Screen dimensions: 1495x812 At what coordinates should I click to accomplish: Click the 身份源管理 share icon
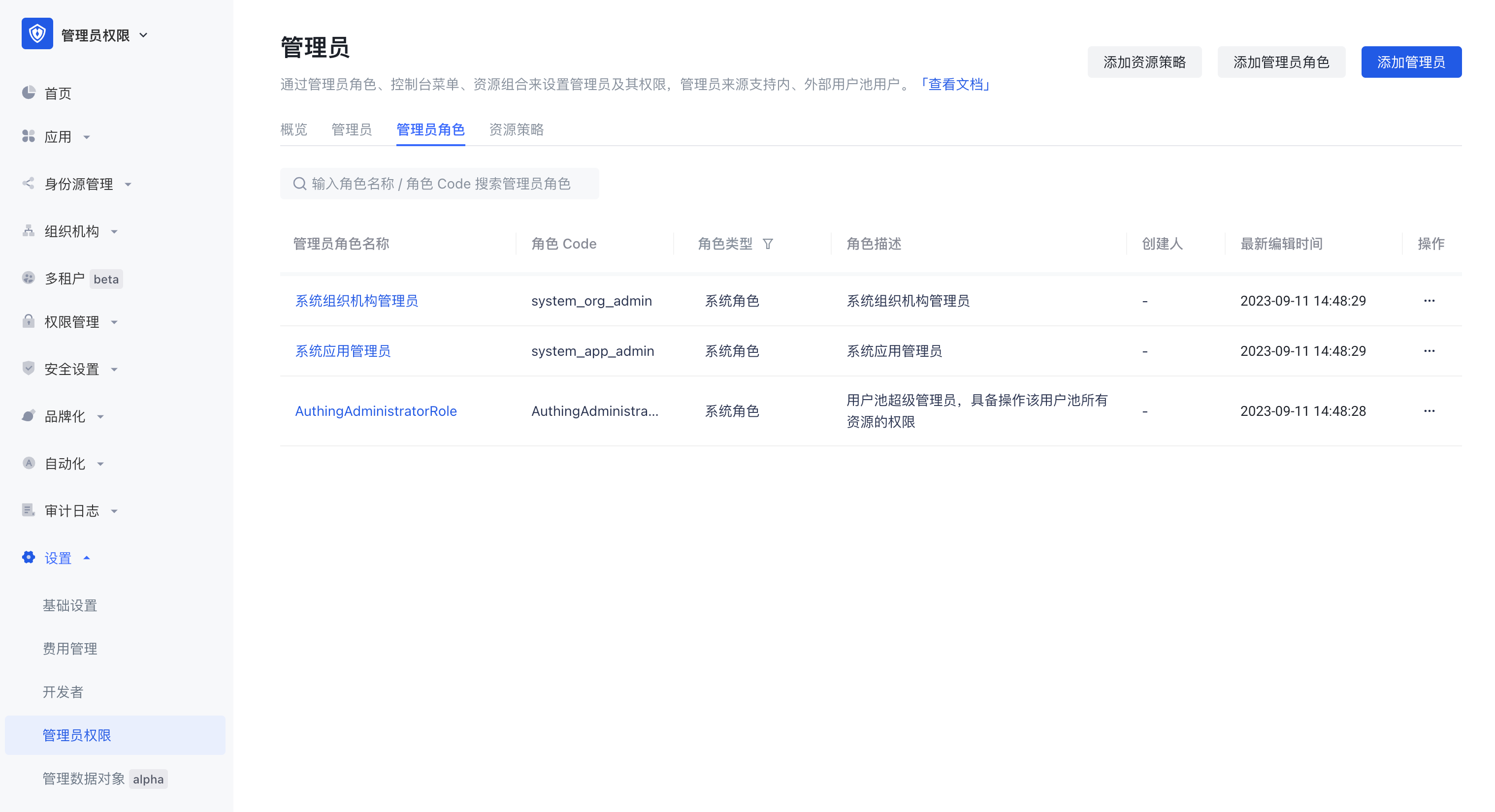tap(29, 183)
